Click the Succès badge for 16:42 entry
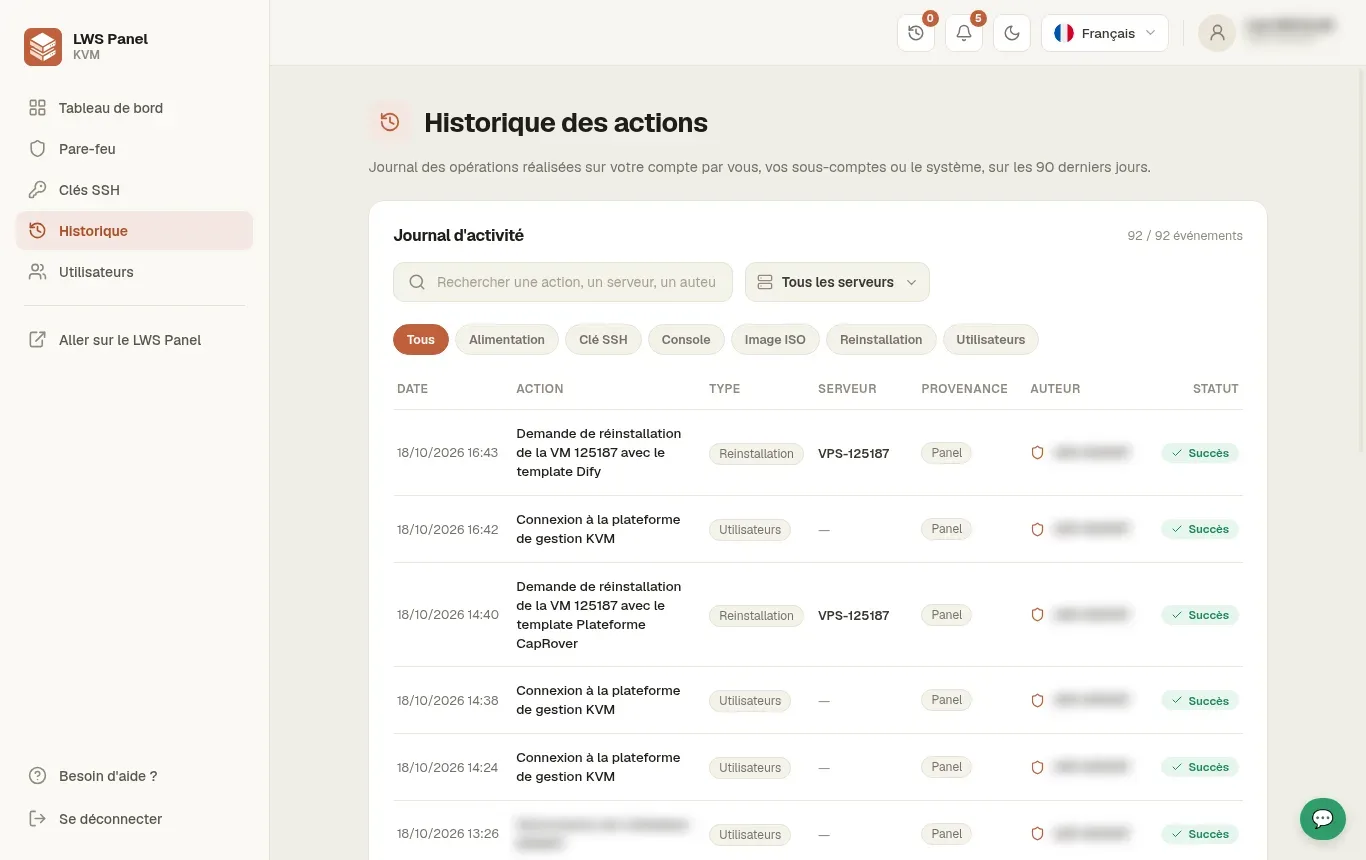Screen dimensions: 1366x860 1200,529
